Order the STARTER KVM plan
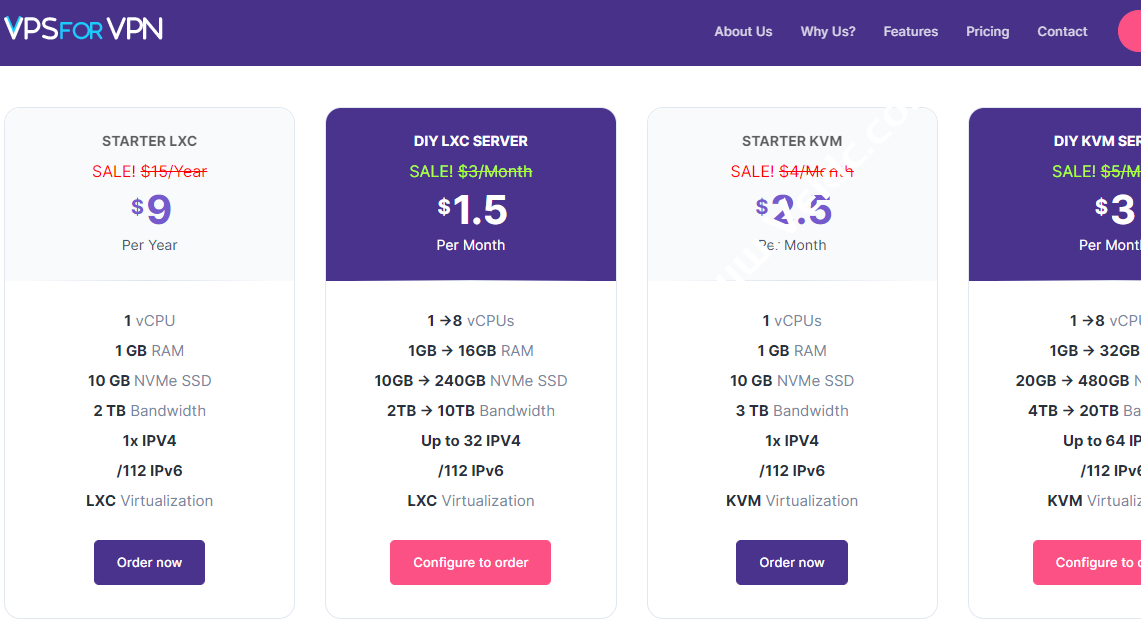 pyautogui.click(x=791, y=562)
